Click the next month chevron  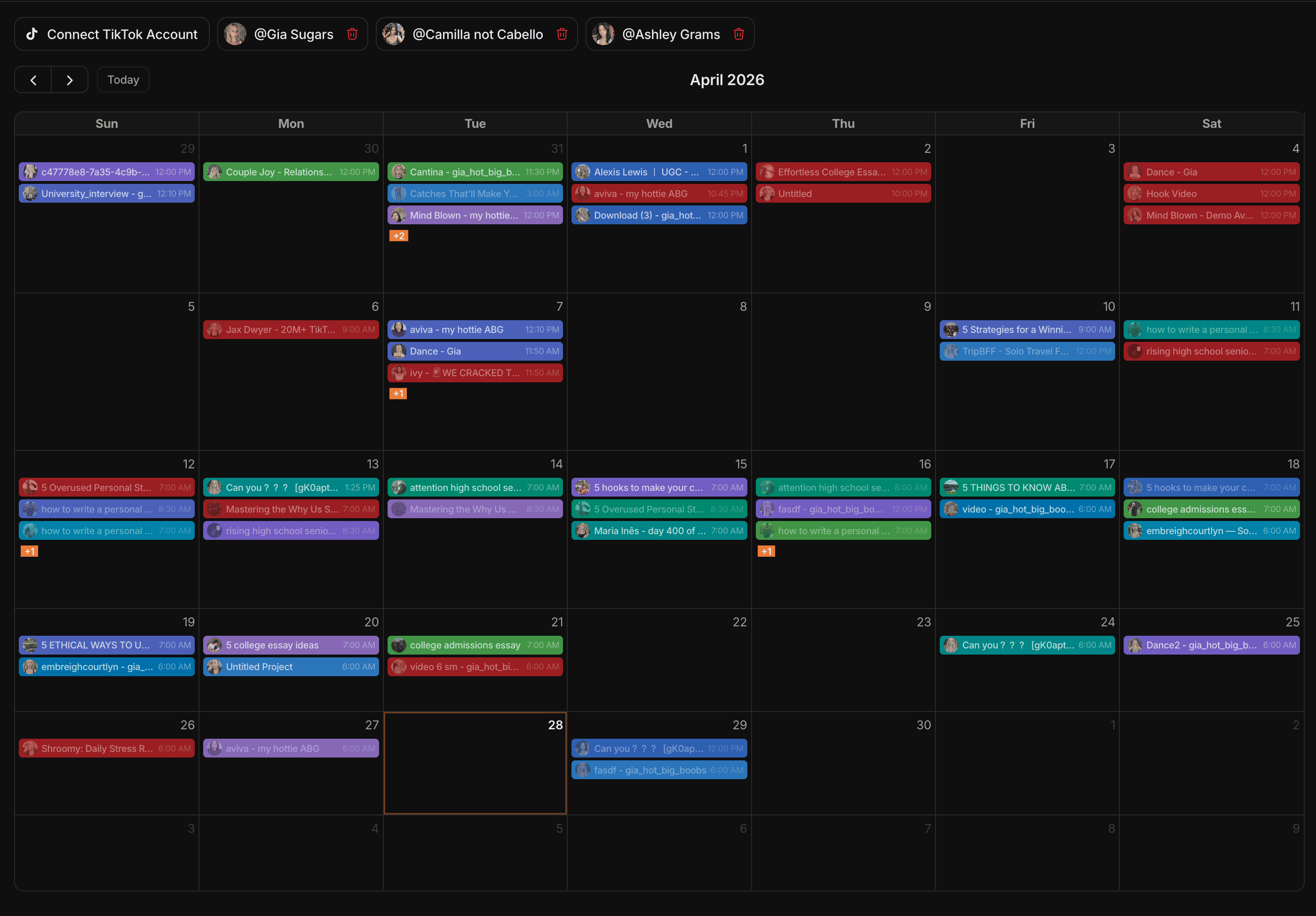pyautogui.click(x=70, y=79)
